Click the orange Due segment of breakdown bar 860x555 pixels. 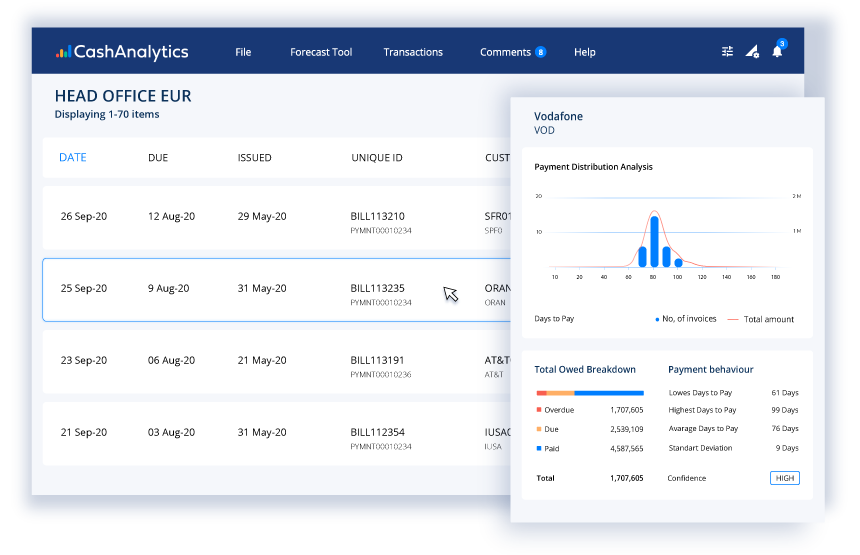click(x=561, y=393)
